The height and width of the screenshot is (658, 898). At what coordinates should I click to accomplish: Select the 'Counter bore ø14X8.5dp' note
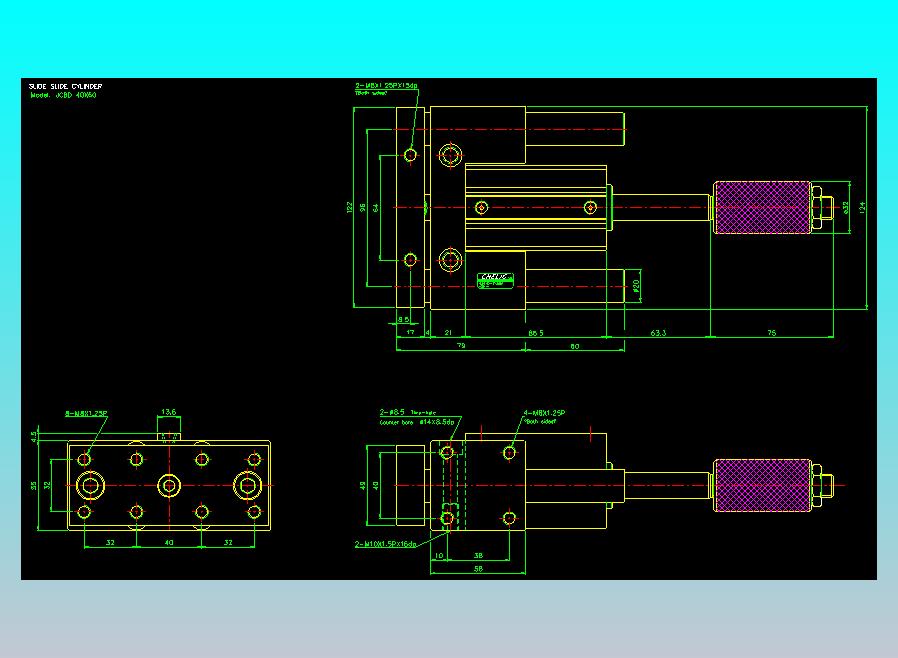pyautogui.click(x=417, y=422)
